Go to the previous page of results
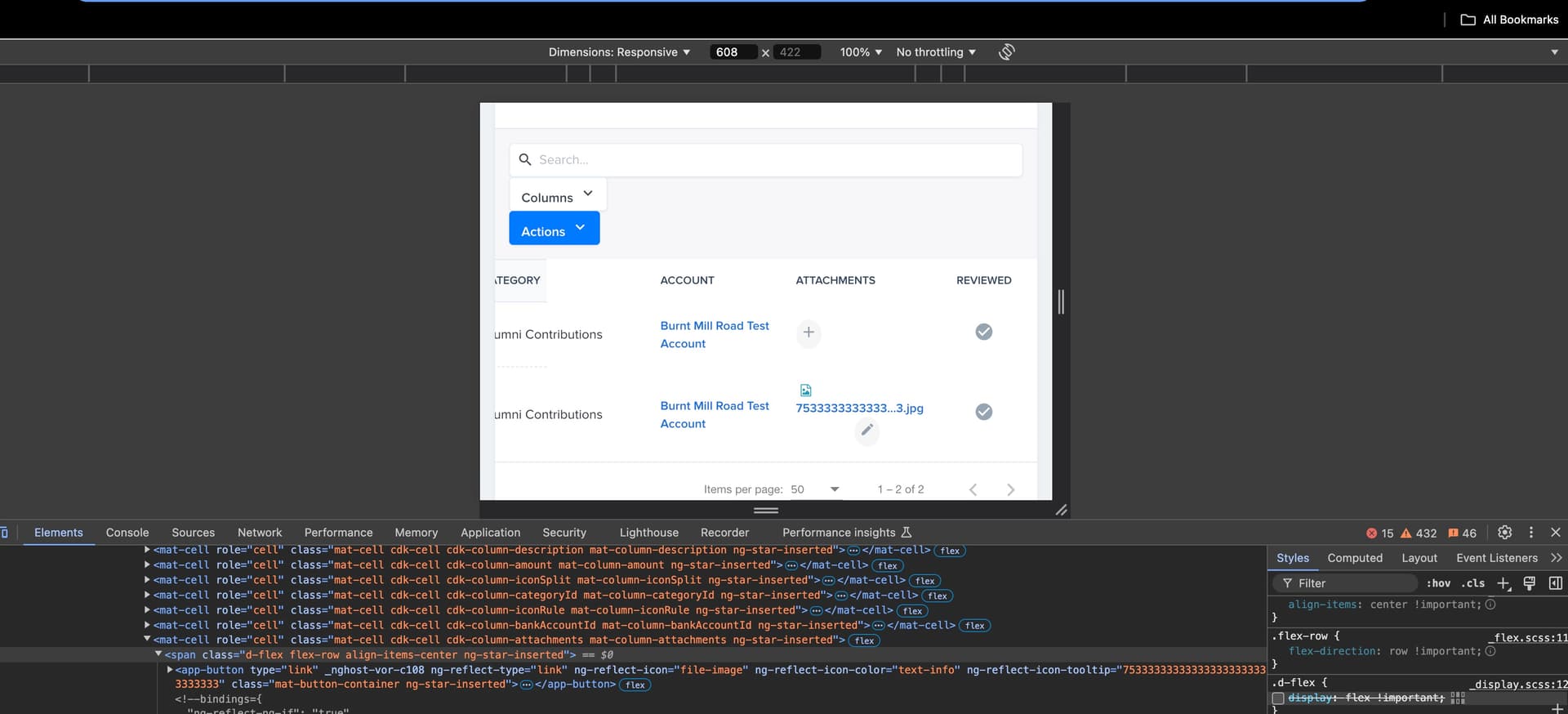 [973, 489]
